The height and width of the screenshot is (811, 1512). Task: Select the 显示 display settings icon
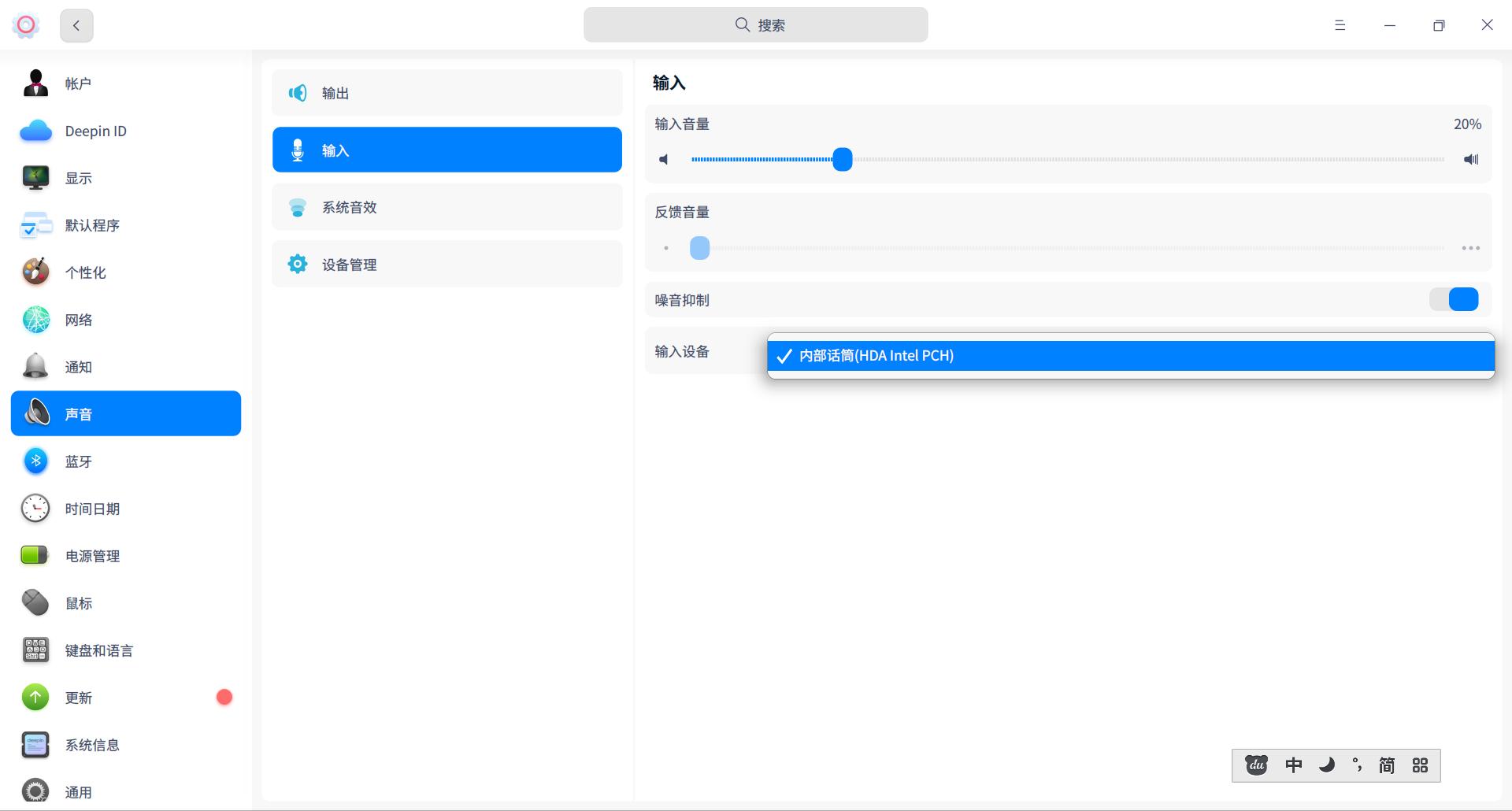(x=35, y=177)
